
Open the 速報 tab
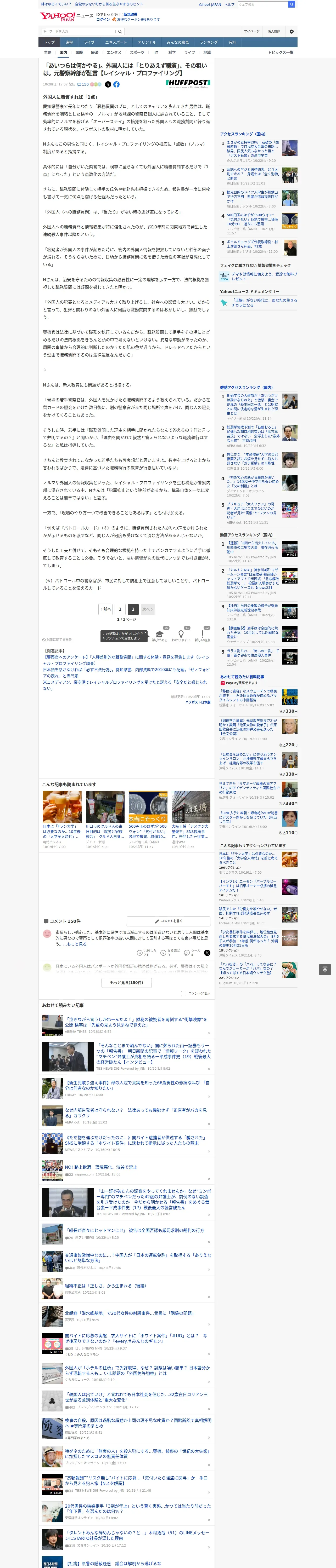69,42
